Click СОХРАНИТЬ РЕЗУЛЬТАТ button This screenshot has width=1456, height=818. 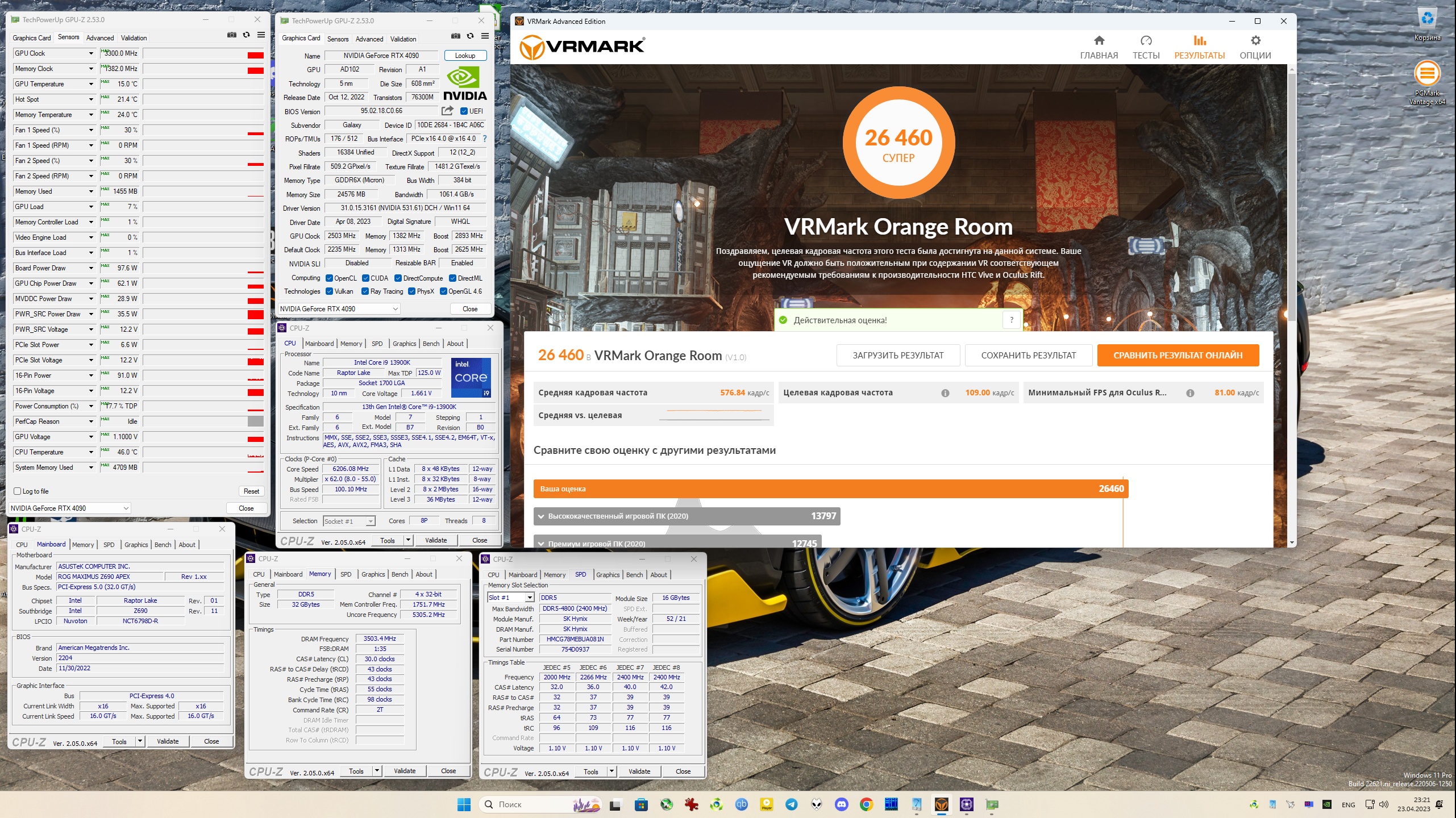tap(1029, 356)
